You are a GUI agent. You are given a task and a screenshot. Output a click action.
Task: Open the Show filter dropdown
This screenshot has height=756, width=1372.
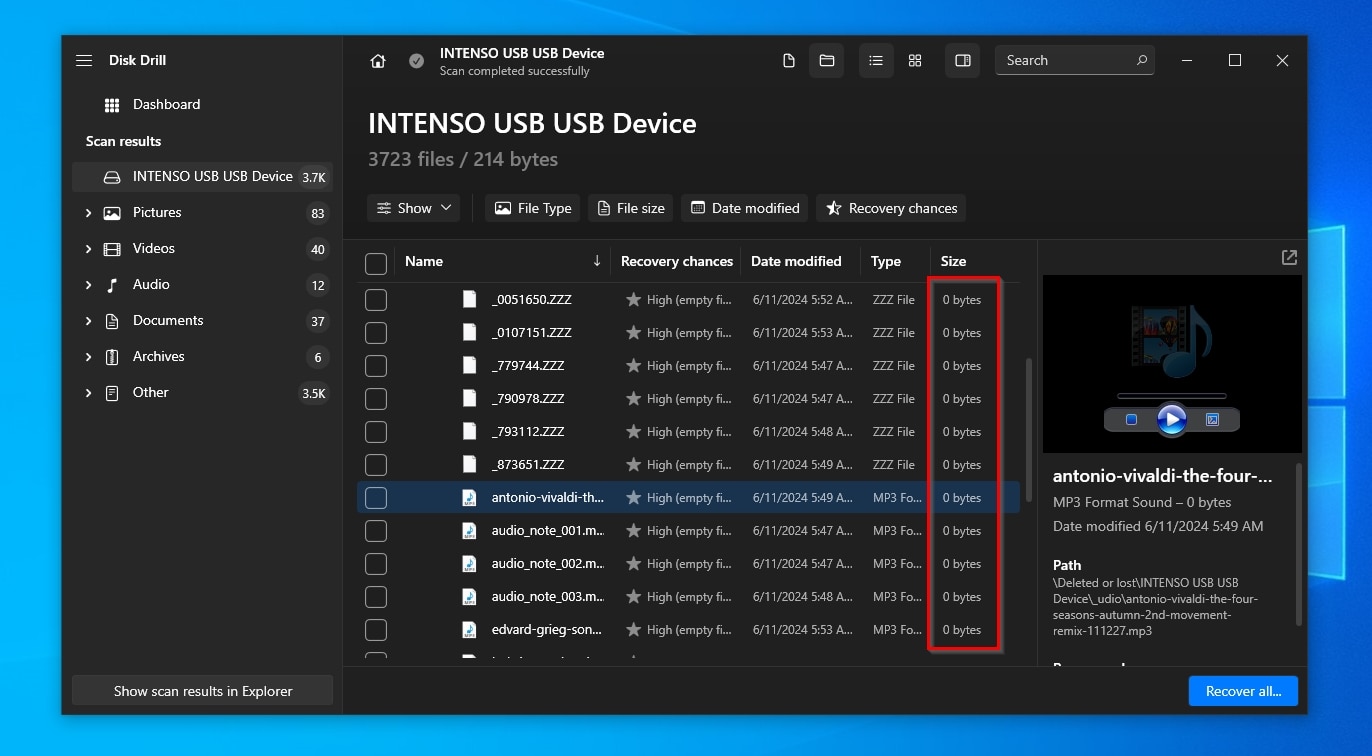[413, 208]
